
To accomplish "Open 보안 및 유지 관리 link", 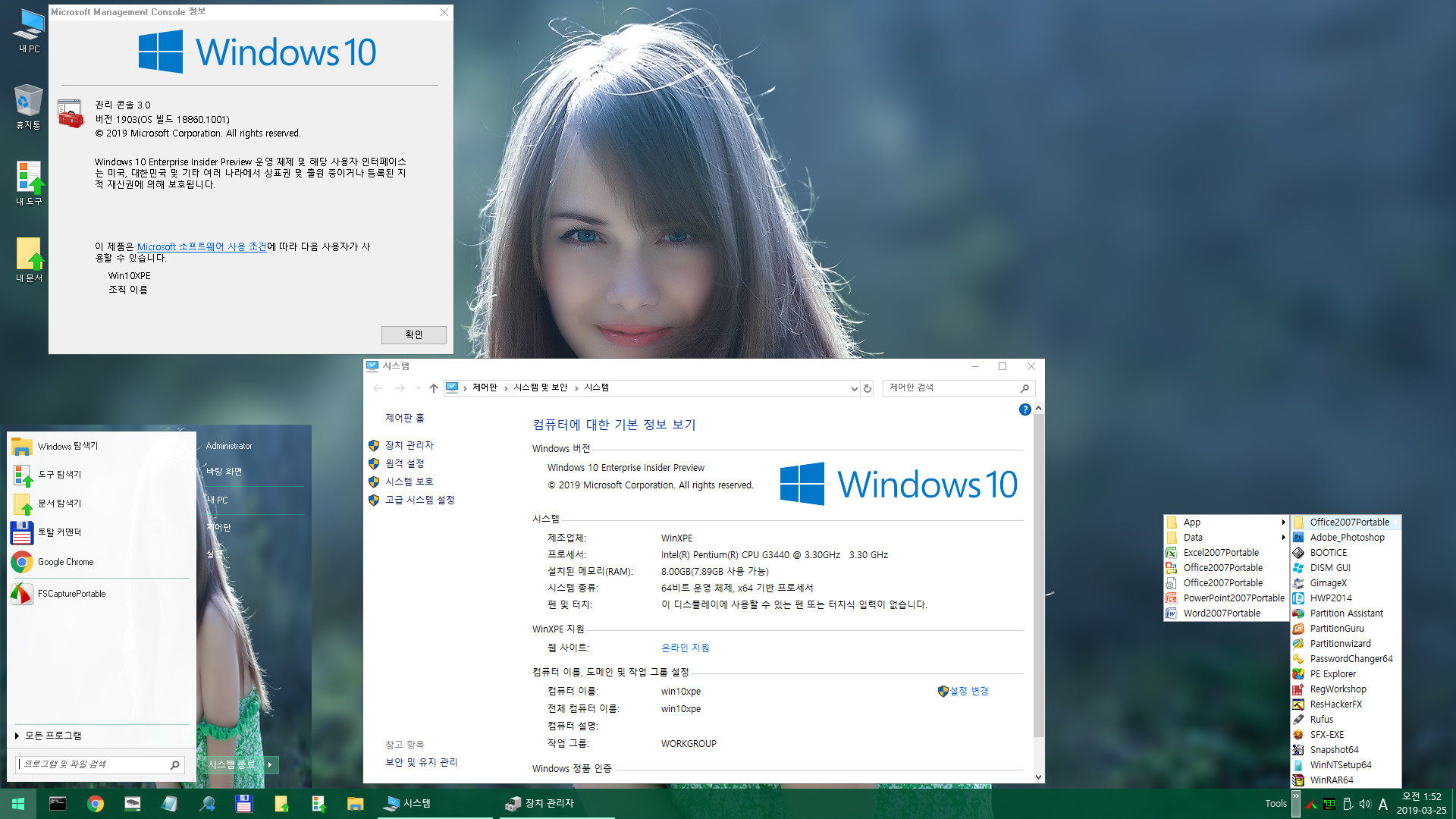I will coord(422,763).
